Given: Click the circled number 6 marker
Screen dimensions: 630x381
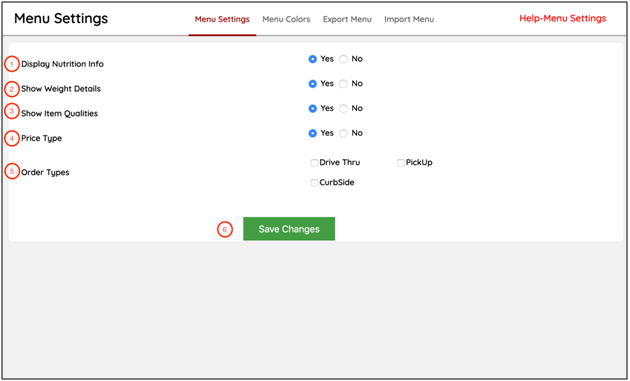Looking at the screenshot, I should tap(225, 229).
